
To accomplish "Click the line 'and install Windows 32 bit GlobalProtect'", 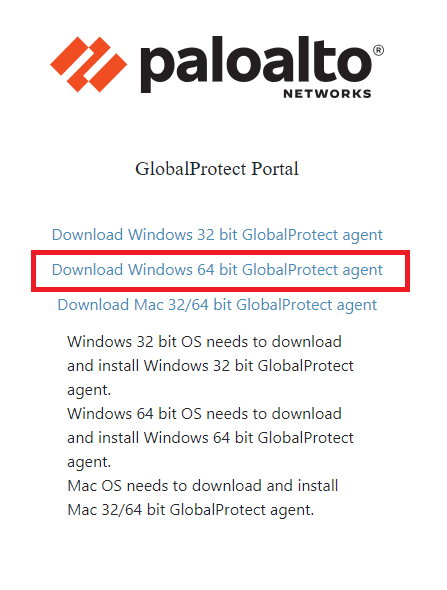I will [x=210, y=366].
